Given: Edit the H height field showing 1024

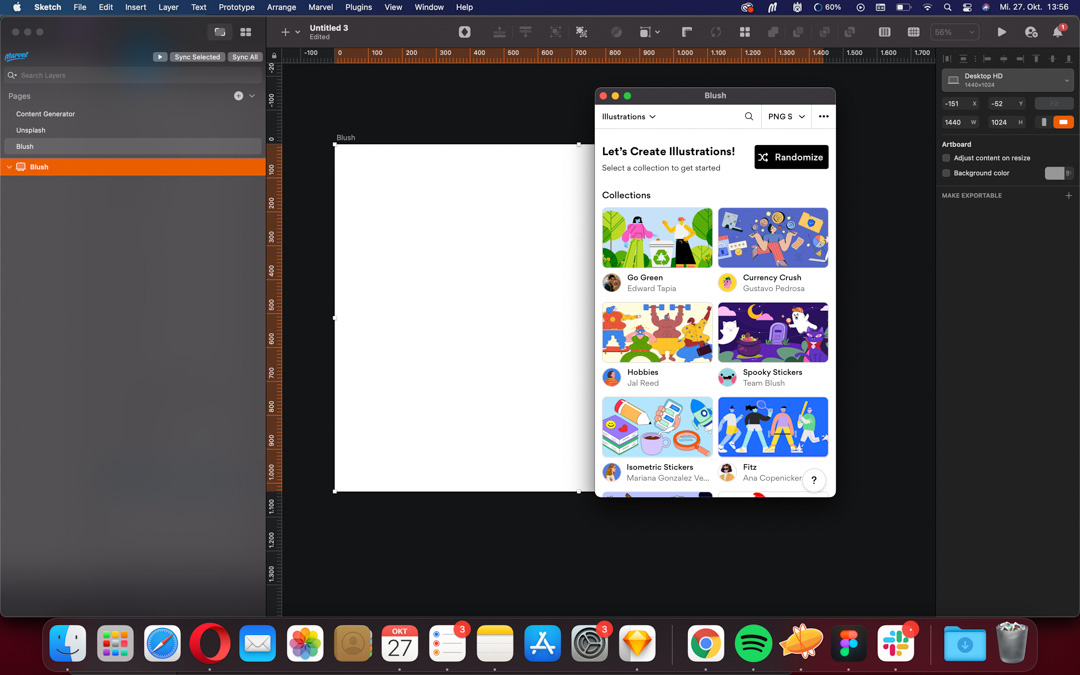Looking at the screenshot, I should [x=1007, y=122].
